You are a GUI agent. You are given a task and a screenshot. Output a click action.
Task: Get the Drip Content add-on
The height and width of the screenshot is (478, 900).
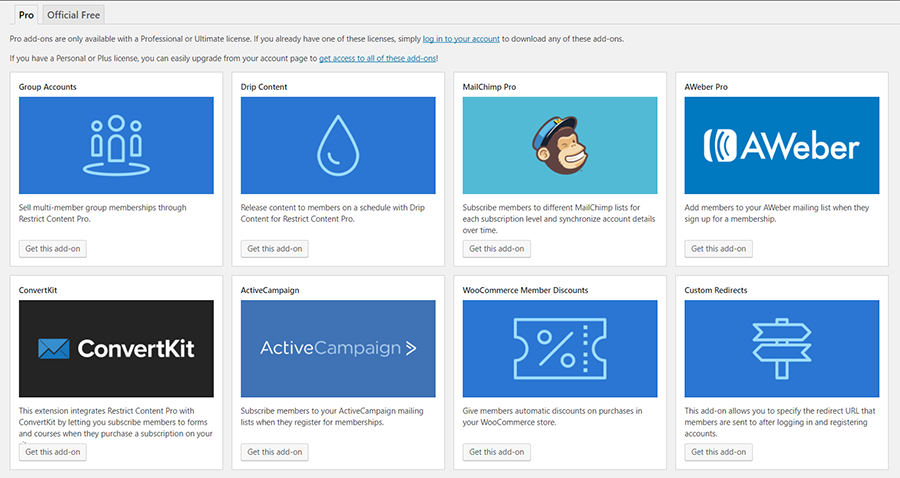[274, 249]
